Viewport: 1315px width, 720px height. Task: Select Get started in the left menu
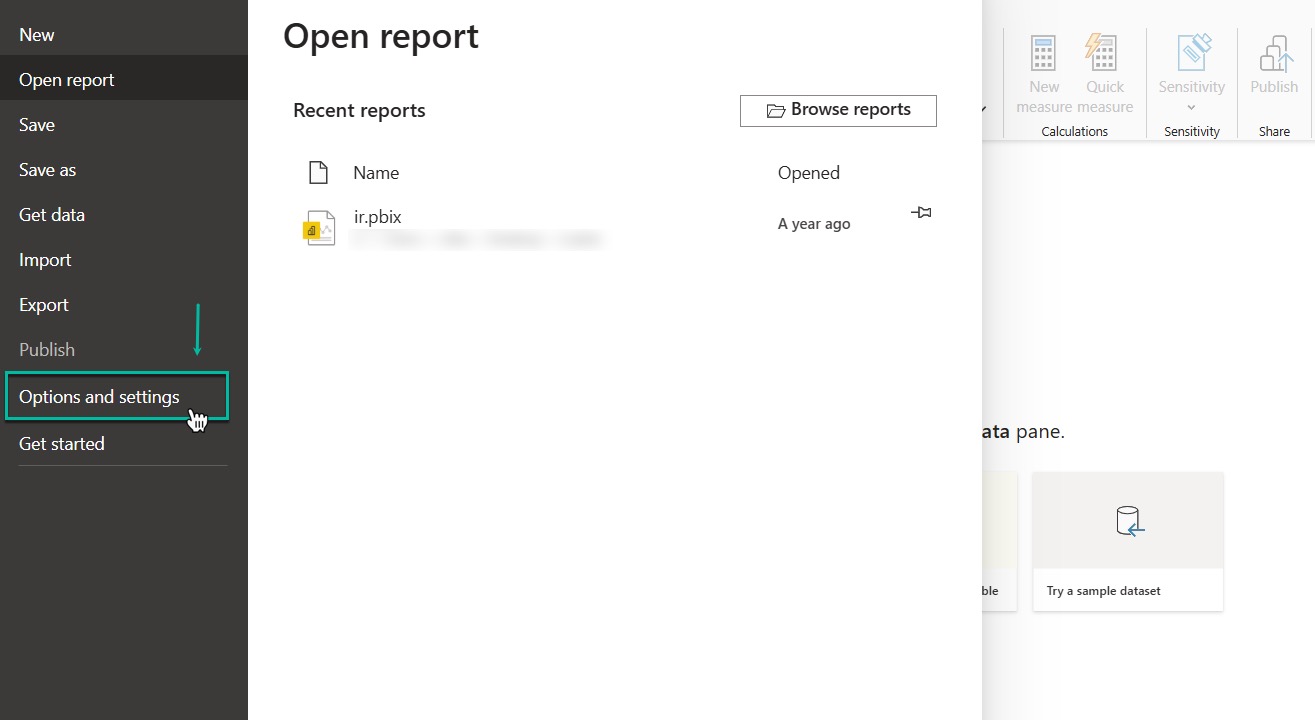tap(62, 444)
